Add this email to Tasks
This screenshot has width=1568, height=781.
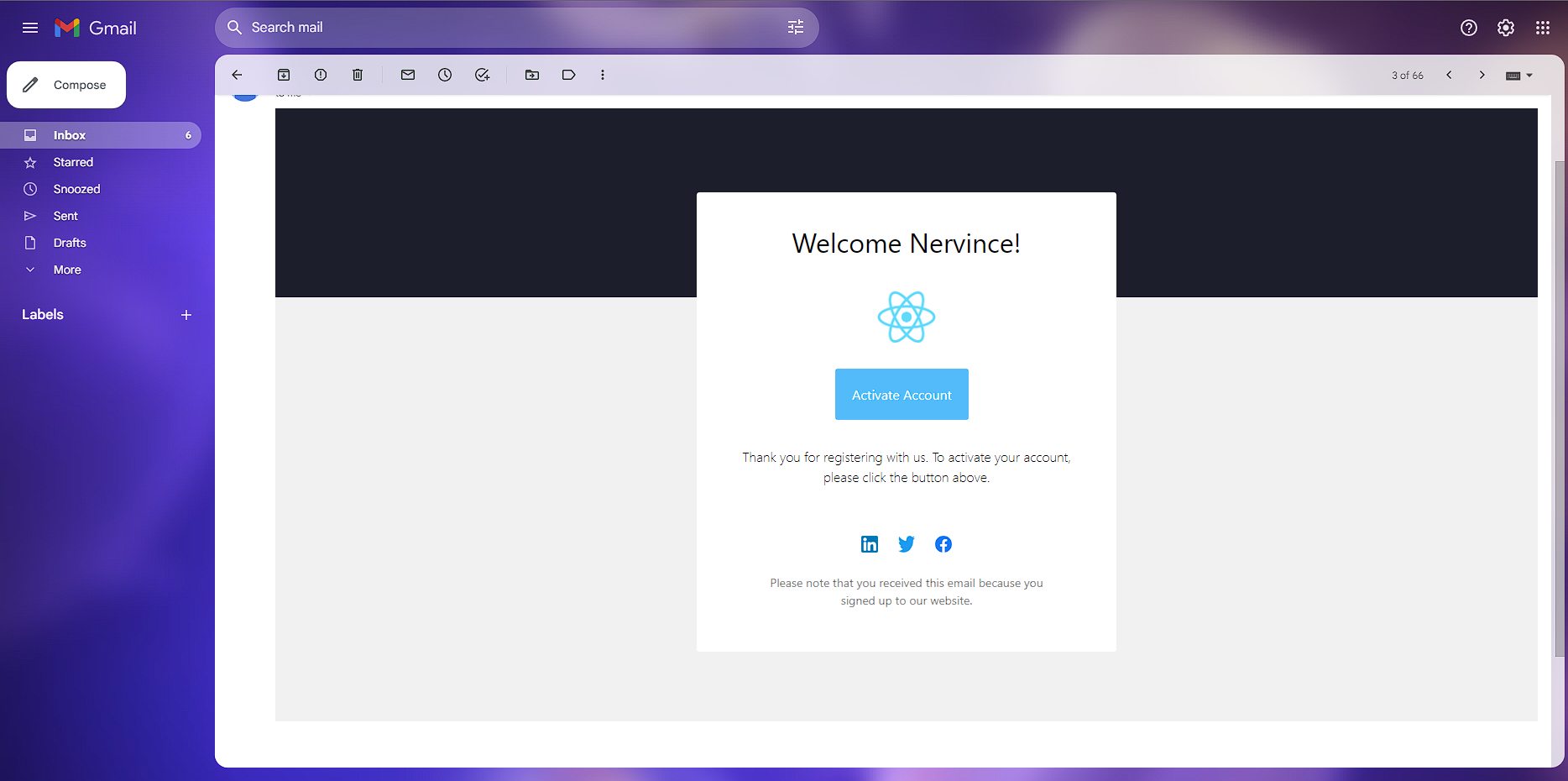click(x=482, y=75)
